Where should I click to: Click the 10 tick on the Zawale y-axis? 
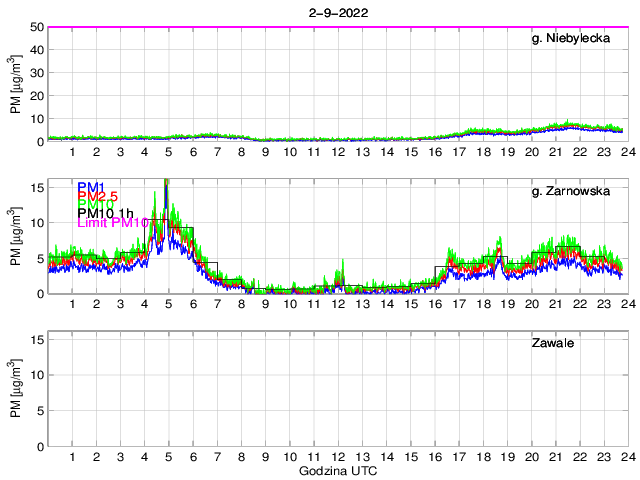(37, 375)
